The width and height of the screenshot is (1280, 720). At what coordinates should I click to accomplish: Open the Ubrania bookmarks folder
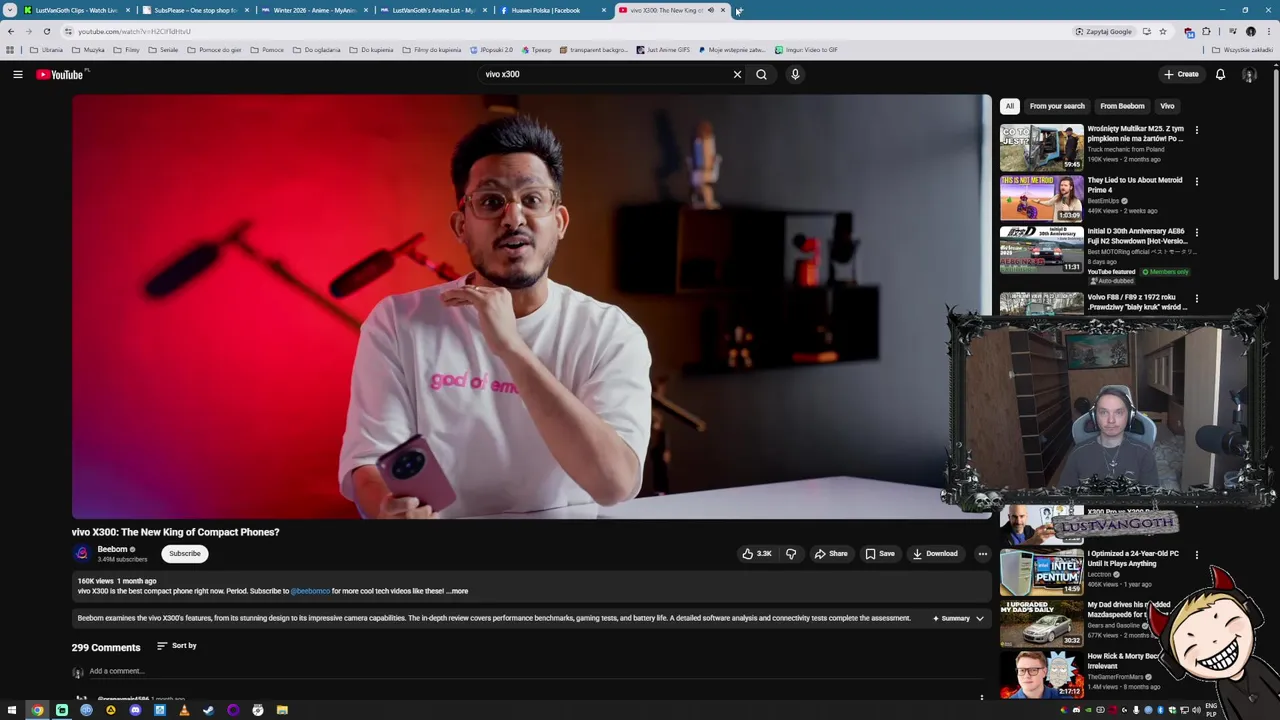coord(46,50)
